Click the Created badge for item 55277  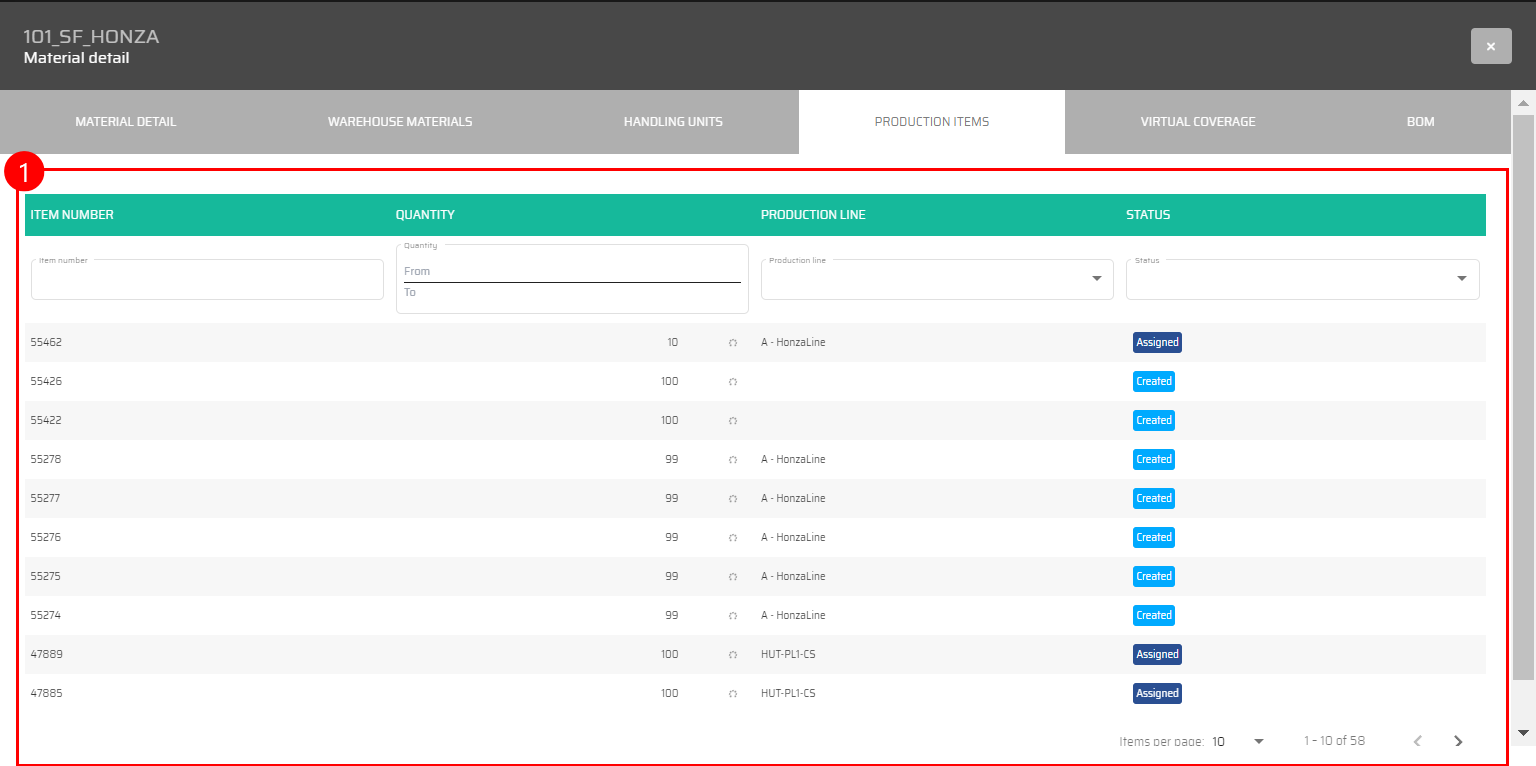1153,499
